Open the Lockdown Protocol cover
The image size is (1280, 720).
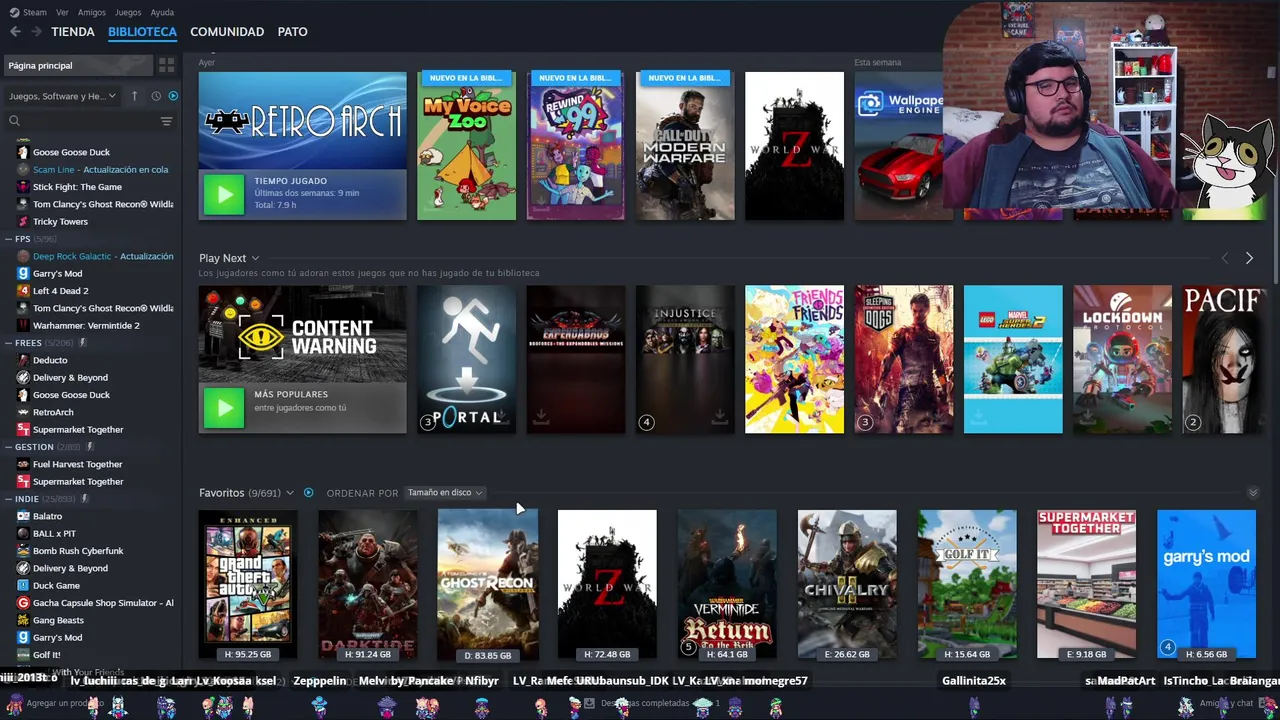1122,360
